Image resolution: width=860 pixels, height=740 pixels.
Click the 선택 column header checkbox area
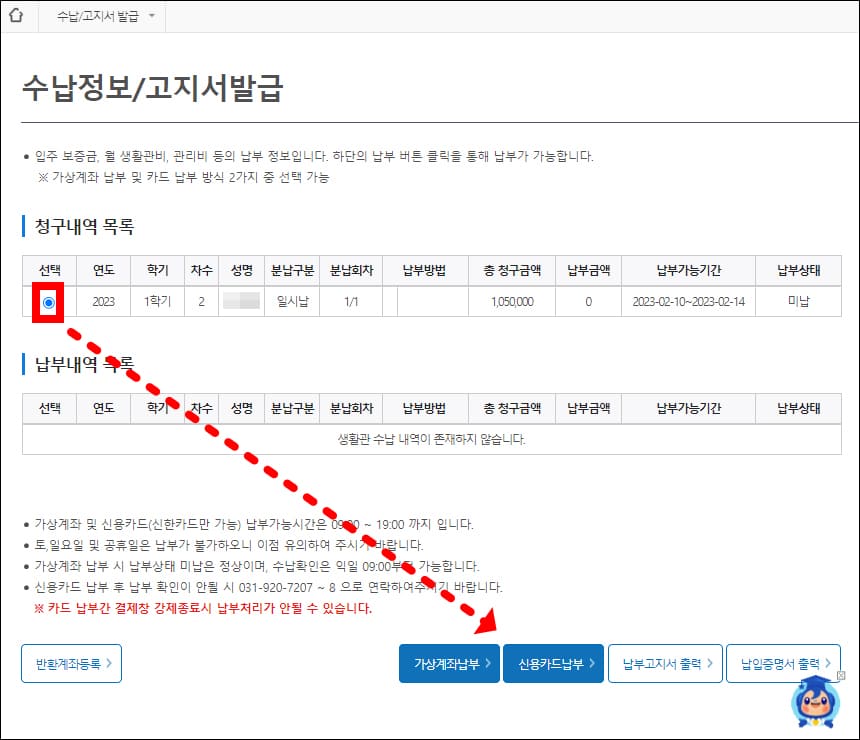tap(48, 269)
